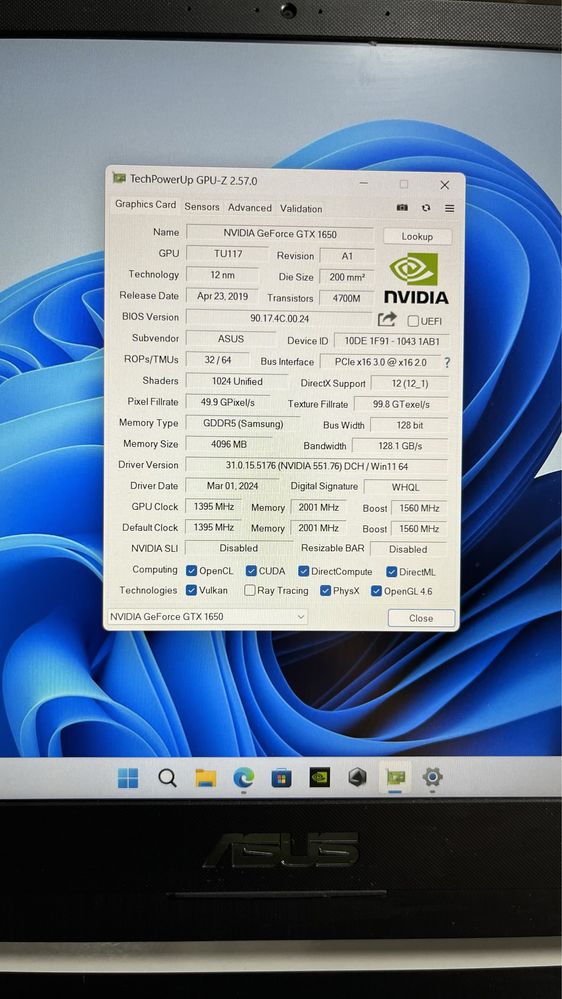
Task: Open File Explorer from taskbar
Action: click(x=205, y=777)
